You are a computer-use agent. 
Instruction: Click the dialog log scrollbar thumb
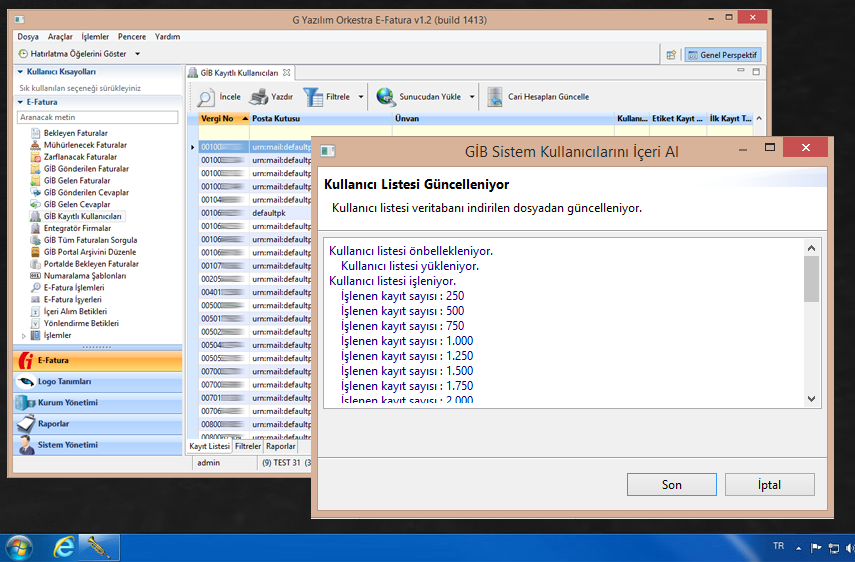click(811, 279)
